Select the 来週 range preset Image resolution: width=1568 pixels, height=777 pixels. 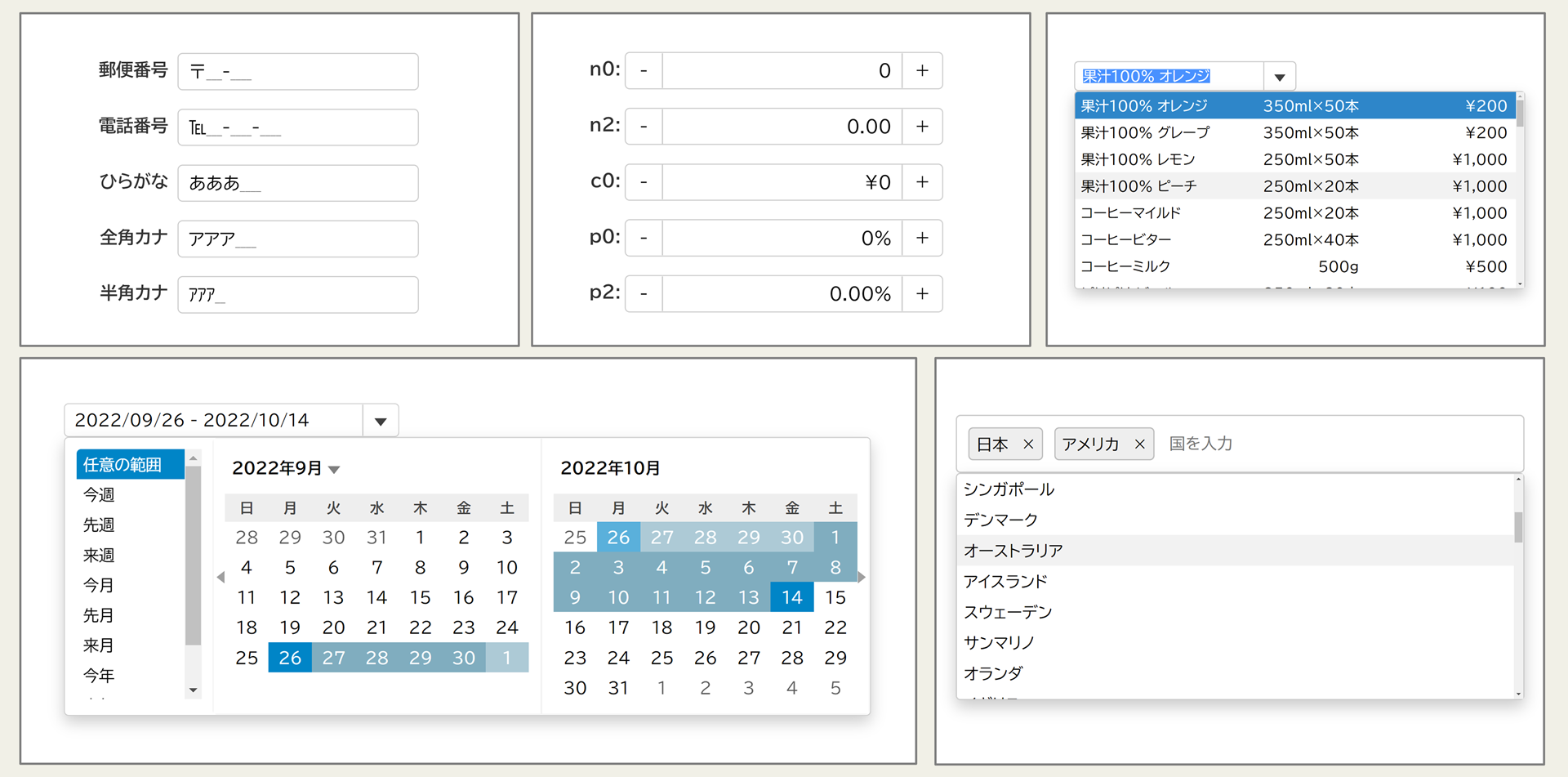pos(131,556)
